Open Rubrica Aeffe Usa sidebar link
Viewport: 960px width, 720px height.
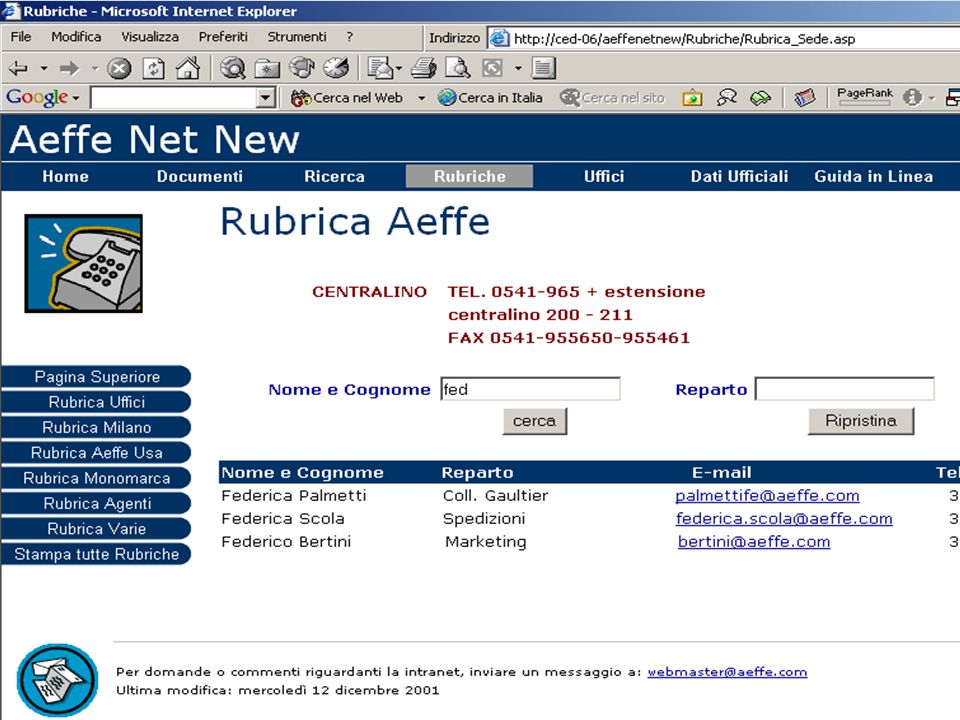(96, 452)
